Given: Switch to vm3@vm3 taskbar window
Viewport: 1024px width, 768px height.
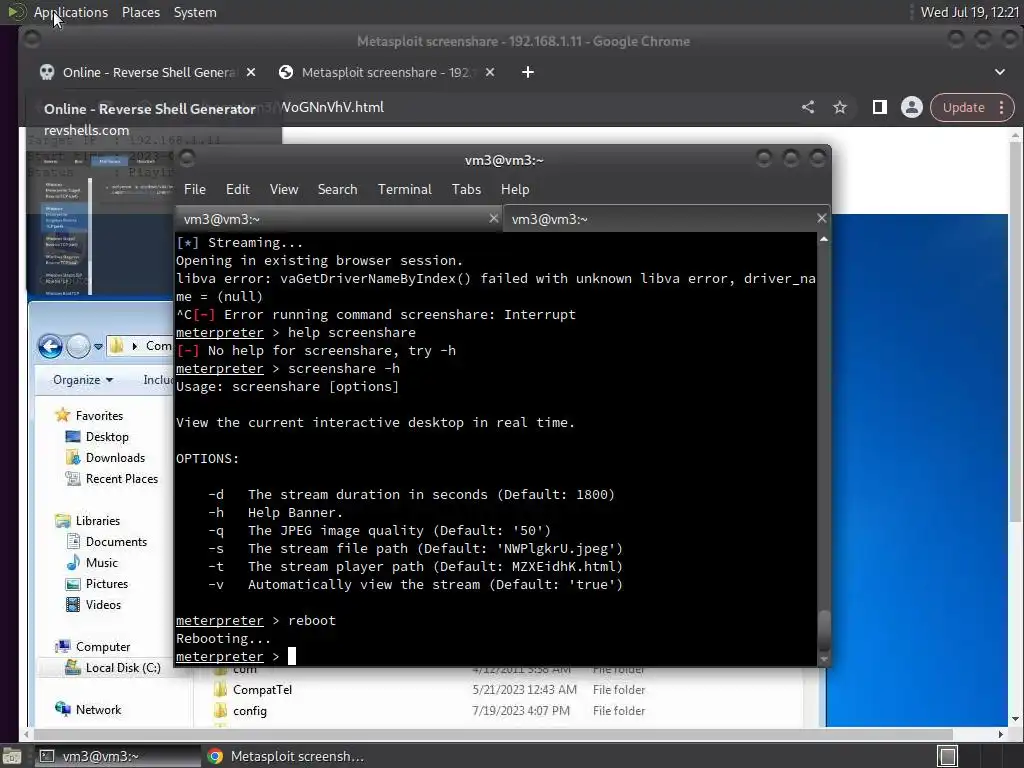Looking at the screenshot, I should 118,756.
